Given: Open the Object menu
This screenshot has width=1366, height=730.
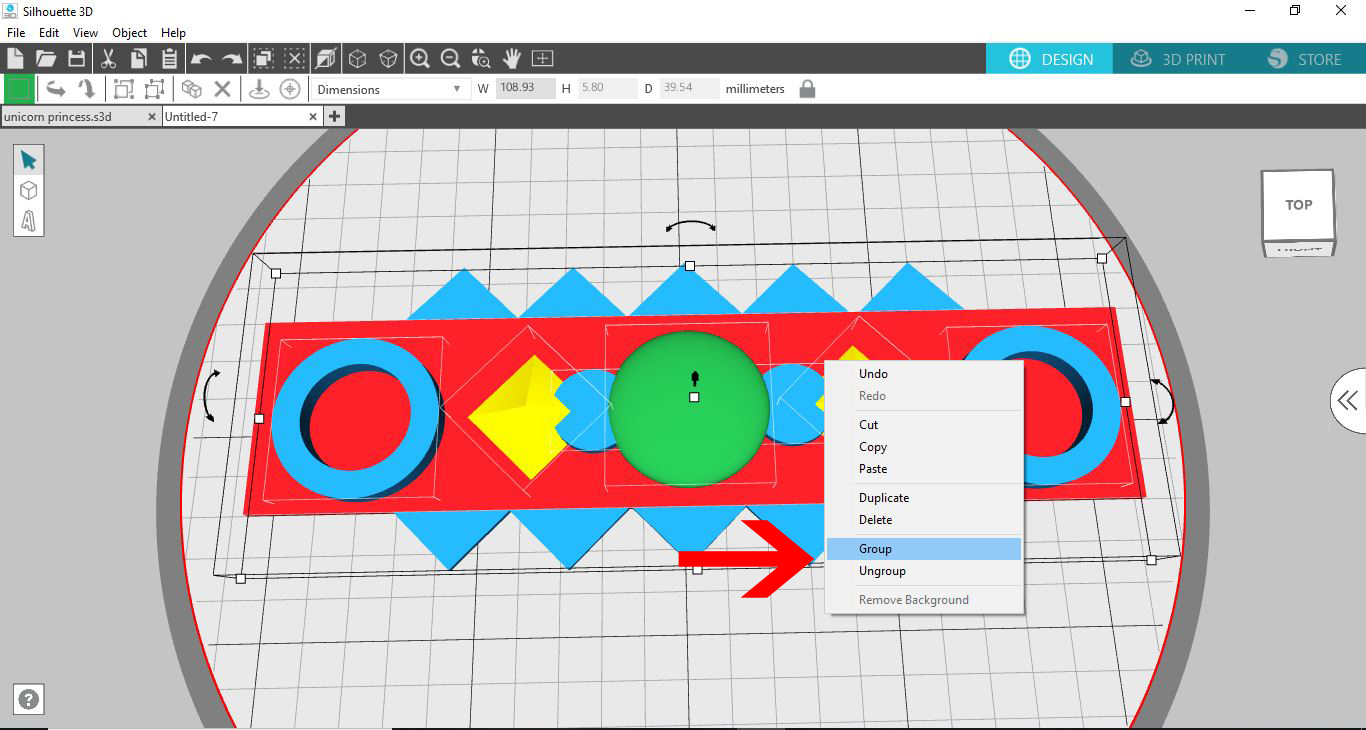Looking at the screenshot, I should pyautogui.click(x=130, y=33).
